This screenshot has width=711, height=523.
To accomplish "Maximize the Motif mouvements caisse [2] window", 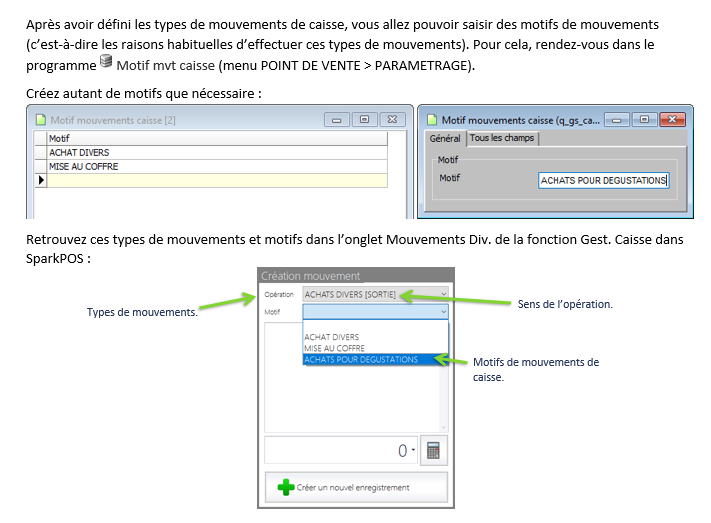I will tap(364, 119).
